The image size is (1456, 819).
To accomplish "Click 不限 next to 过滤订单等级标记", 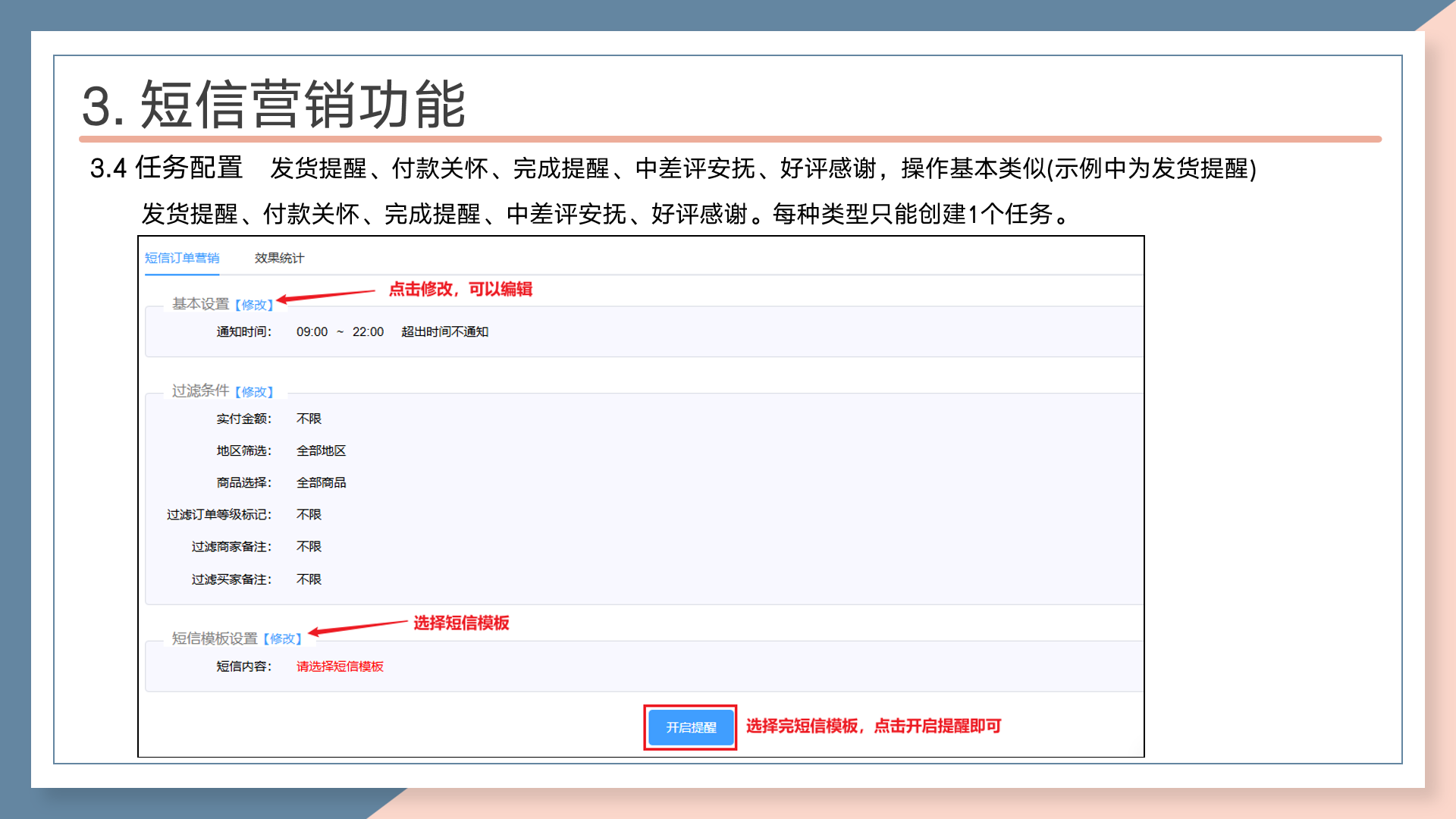I will click(309, 514).
